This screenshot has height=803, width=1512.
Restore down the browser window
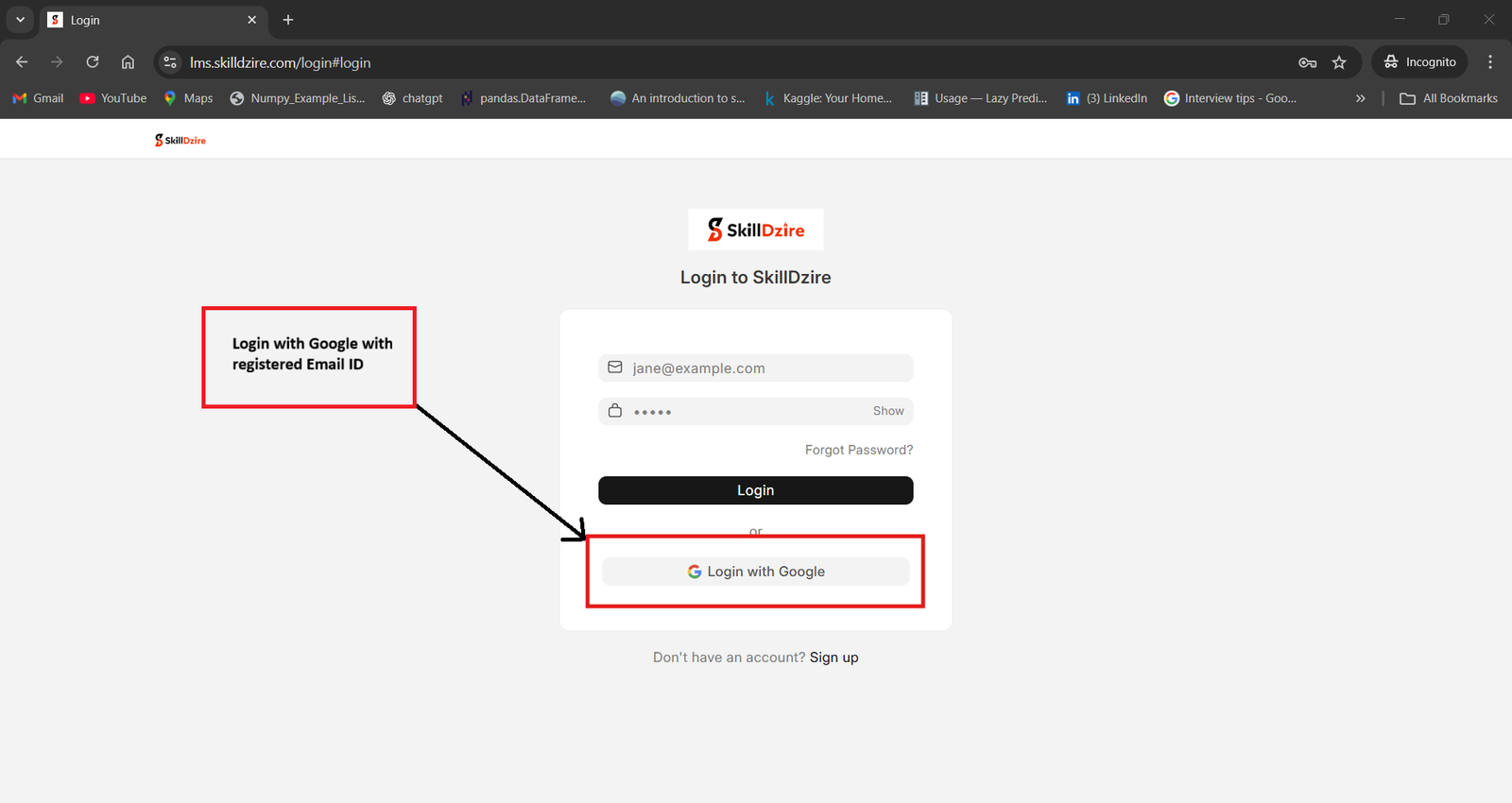[1444, 19]
